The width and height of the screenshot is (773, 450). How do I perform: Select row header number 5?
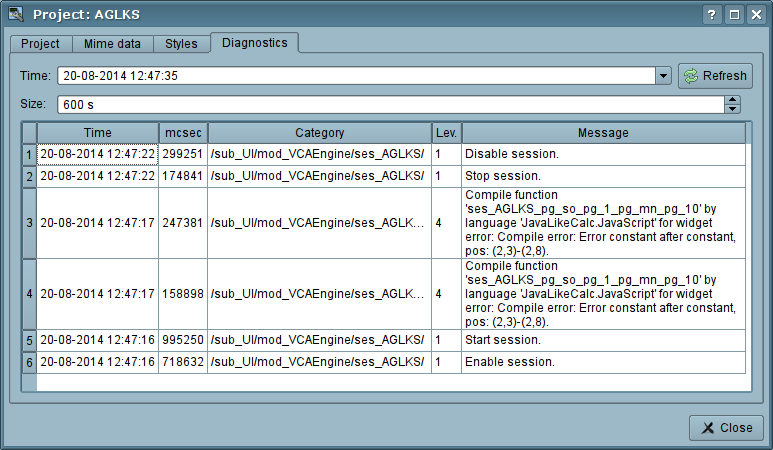tap(29, 340)
